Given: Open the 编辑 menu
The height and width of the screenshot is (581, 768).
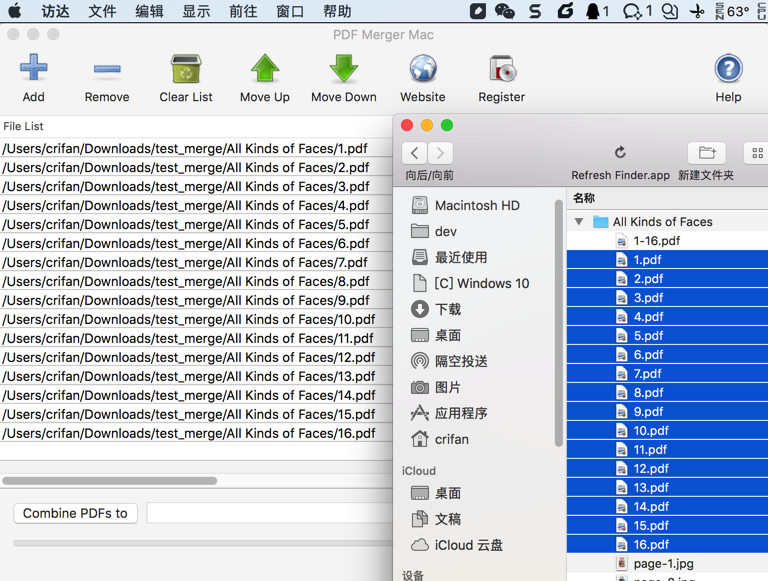Looking at the screenshot, I should [x=149, y=11].
